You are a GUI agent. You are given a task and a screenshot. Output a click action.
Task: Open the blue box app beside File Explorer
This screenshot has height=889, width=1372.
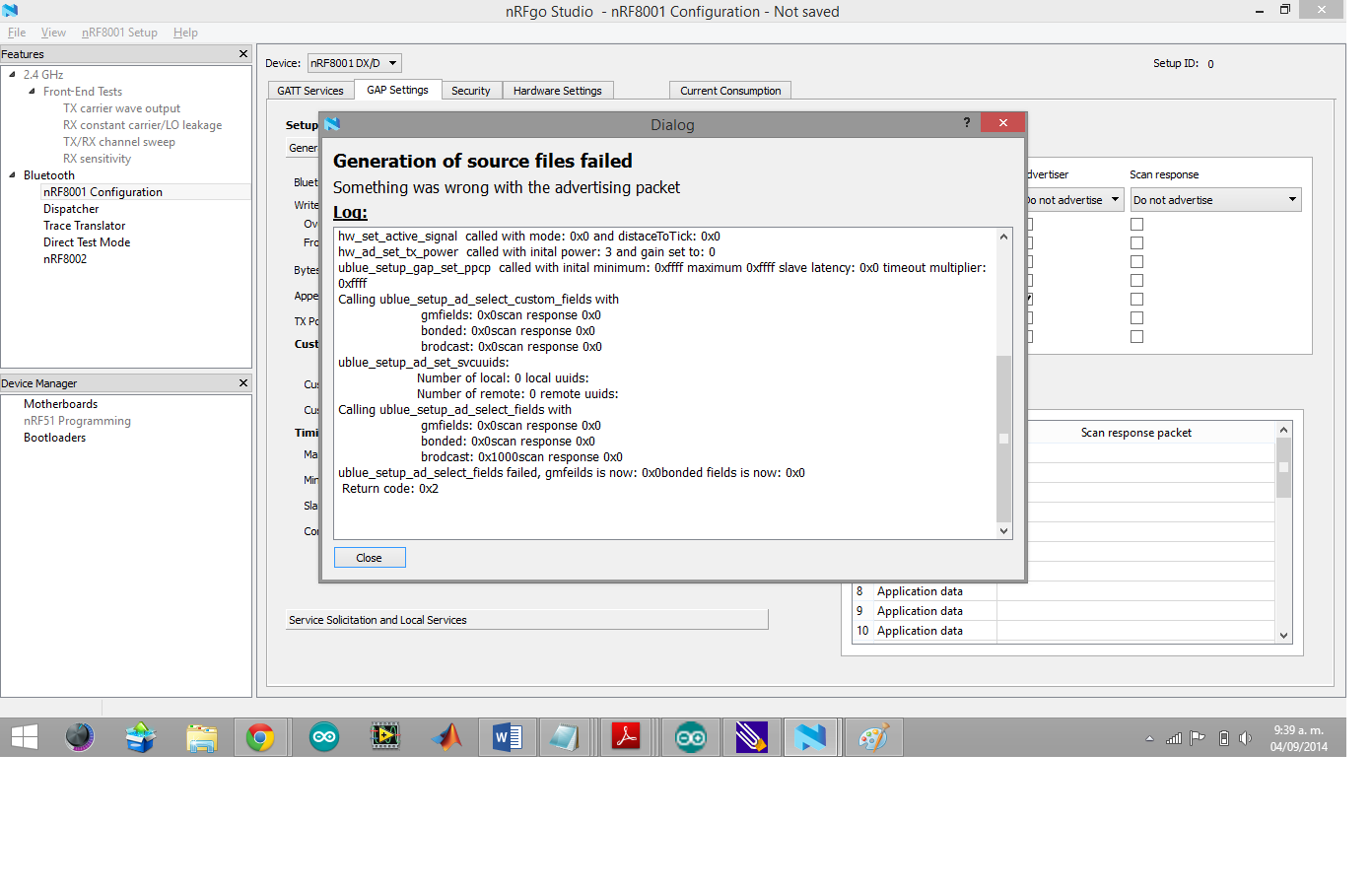tap(141, 737)
